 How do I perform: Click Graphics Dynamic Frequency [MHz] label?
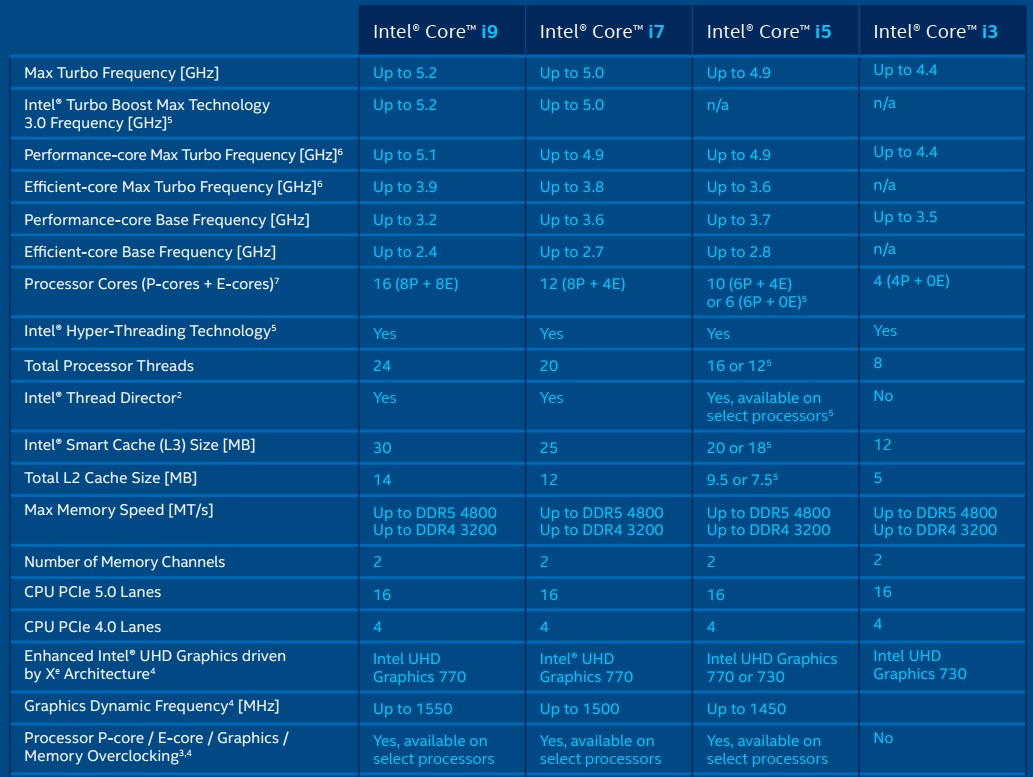coord(152,706)
